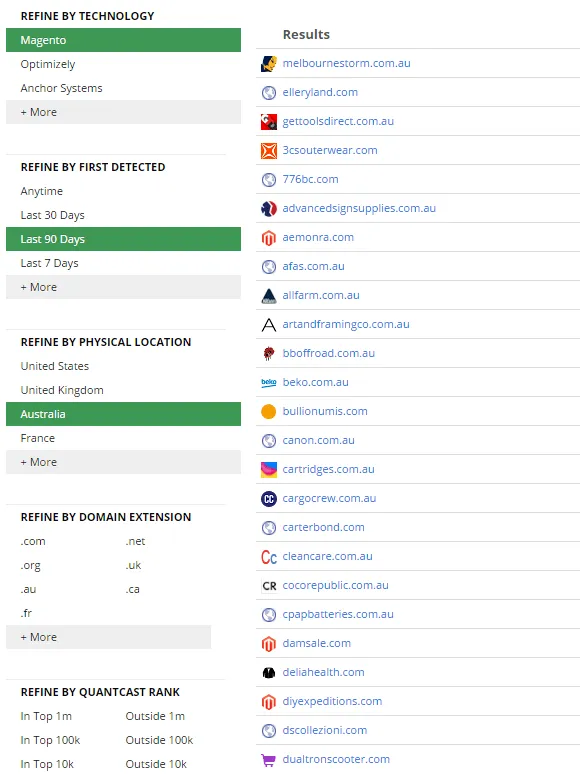Click the shopping cart icon beside dualtronscooter.com
The height and width of the screenshot is (781, 580).
268,760
